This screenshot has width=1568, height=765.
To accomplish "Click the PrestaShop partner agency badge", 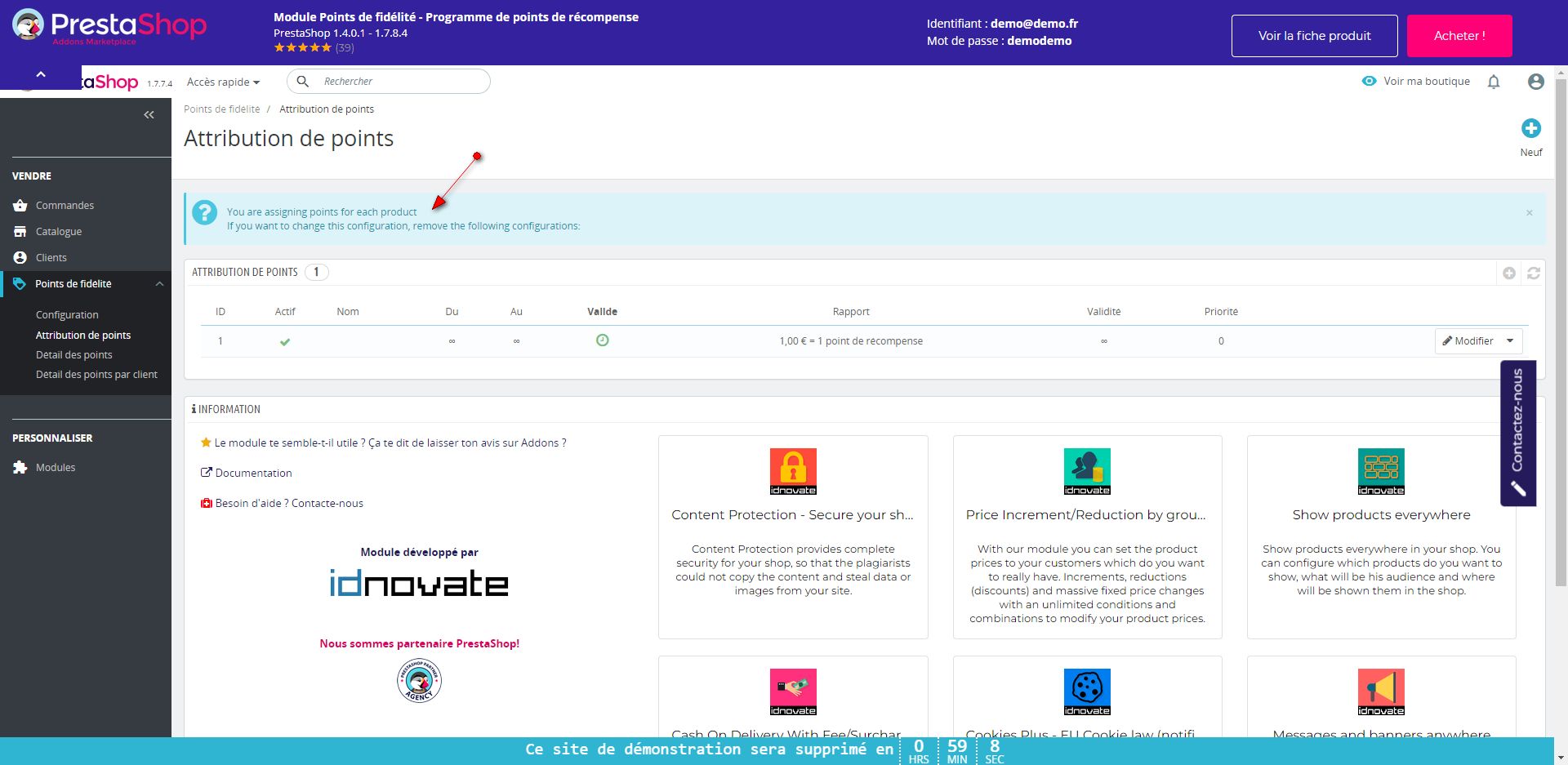I will pos(420,681).
